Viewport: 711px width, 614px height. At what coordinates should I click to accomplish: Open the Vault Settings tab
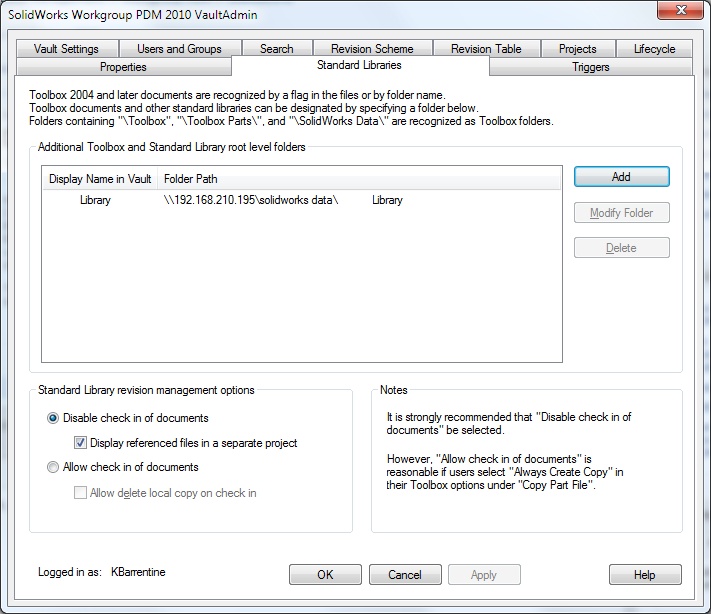click(66, 49)
